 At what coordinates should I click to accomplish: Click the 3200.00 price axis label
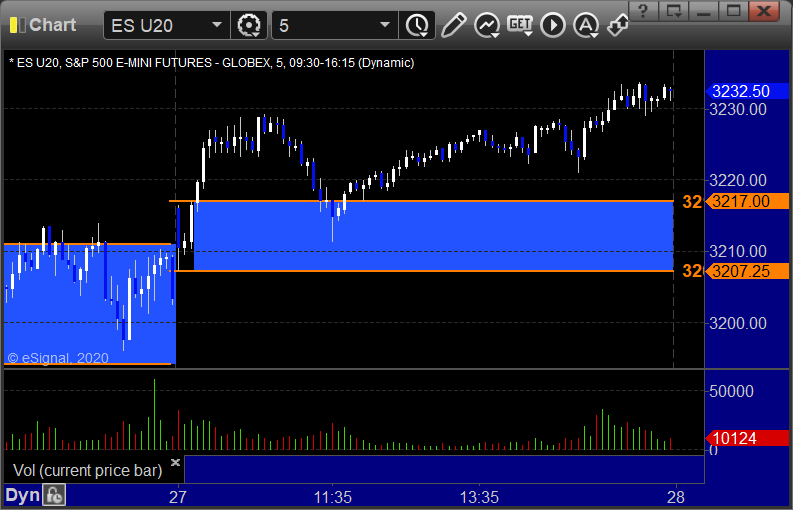coord(738,323)
